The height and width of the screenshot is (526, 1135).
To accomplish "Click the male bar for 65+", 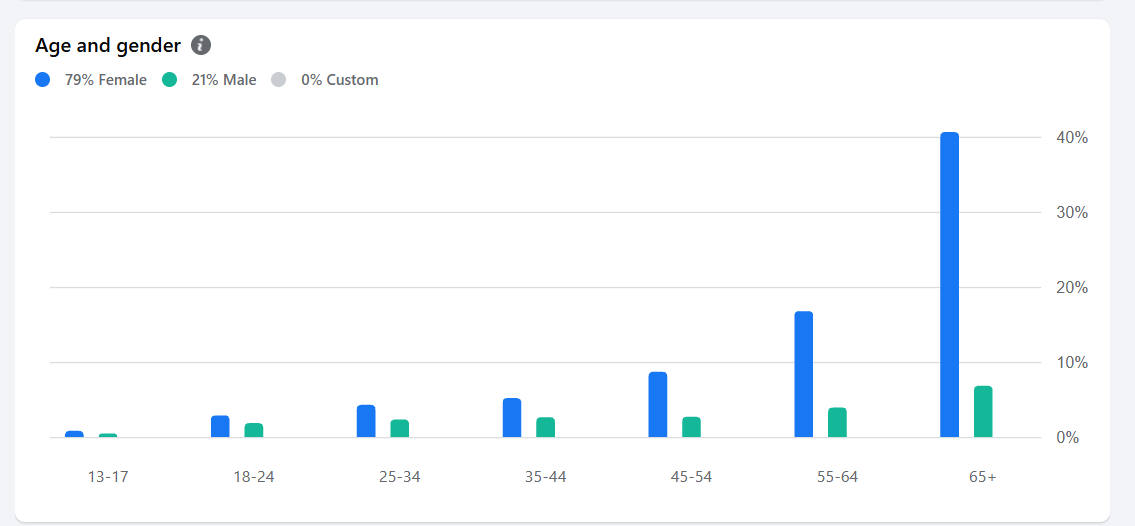I will click(x=983, y=412).
